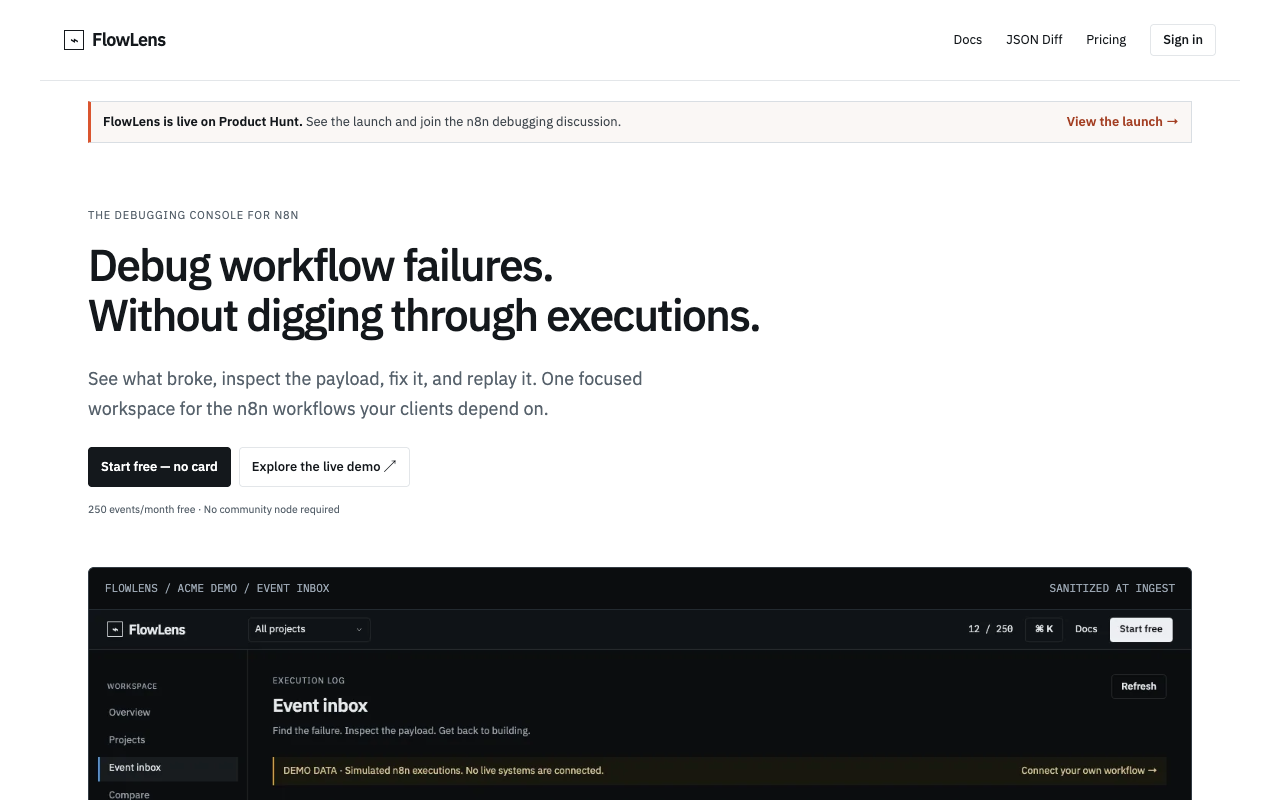Image resolution: width=1280 pixels, height=800 pixels.
Task: Click the Refresh button in Event inbox
Action: pos(1138,686)
